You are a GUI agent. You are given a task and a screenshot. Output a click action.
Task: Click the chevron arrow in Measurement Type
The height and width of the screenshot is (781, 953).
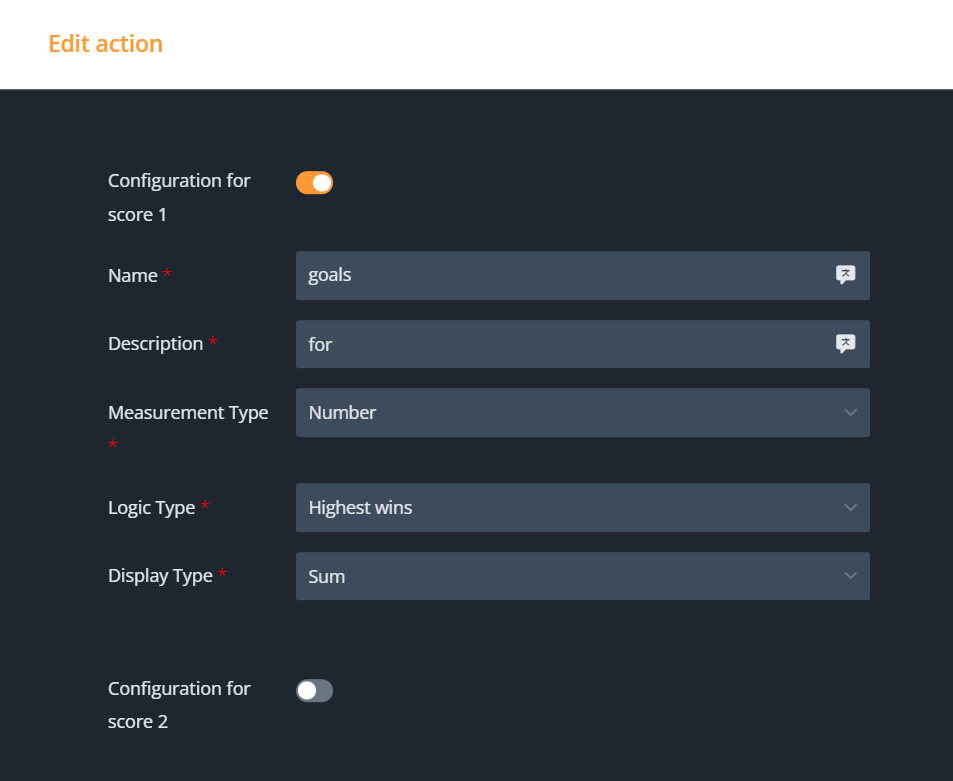[850, 413]
